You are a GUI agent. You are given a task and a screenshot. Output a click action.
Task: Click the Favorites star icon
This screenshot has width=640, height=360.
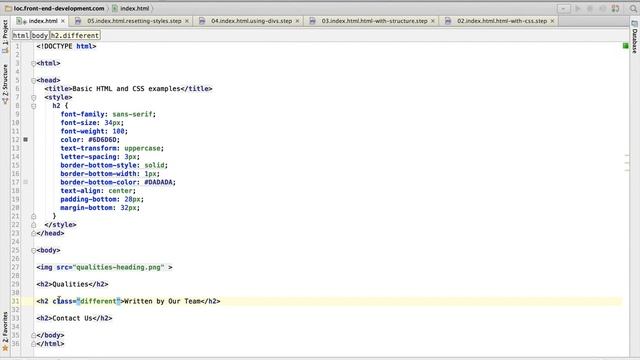pyautogui.click(x=5, y=349)
